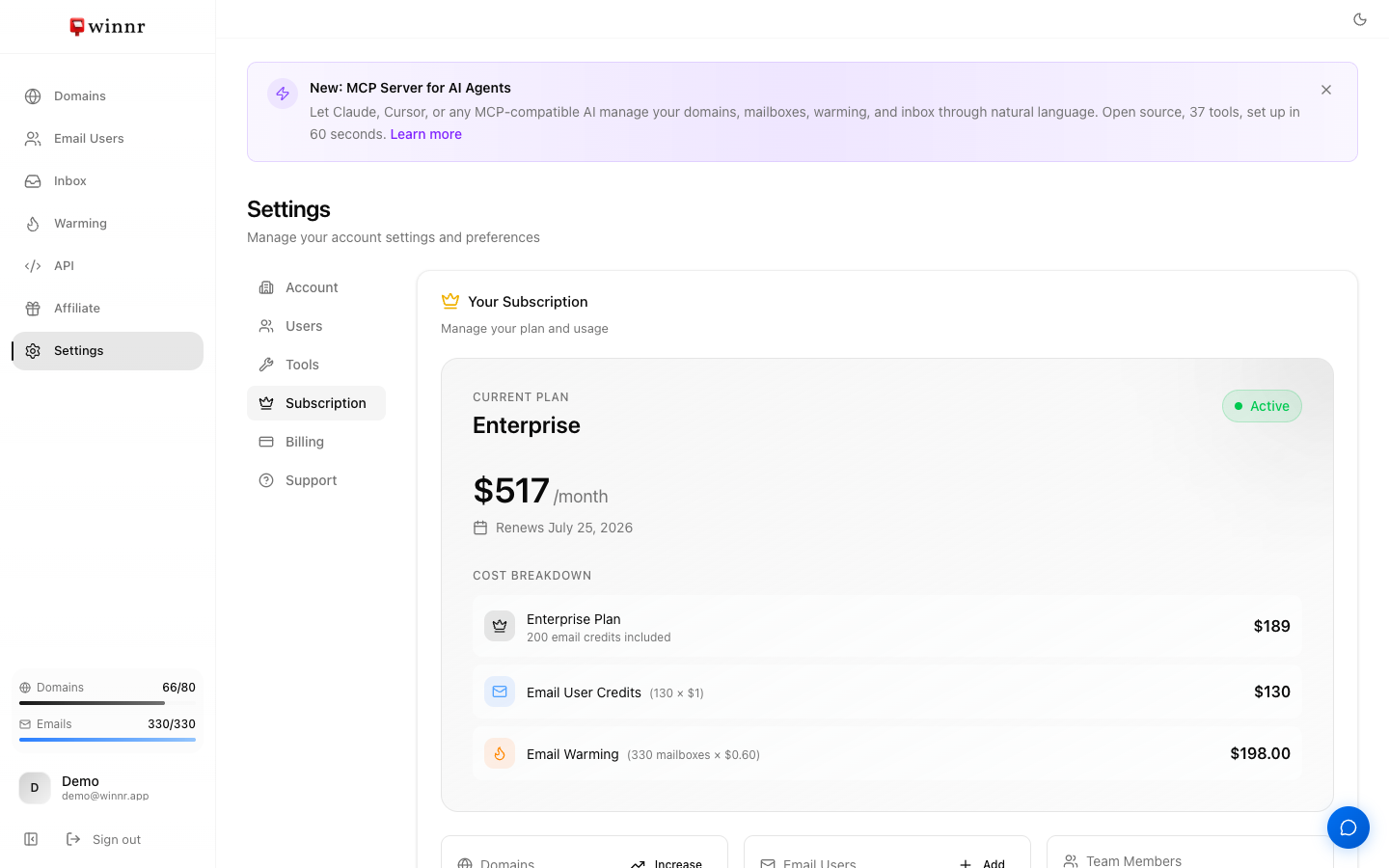1389x868 pixels.
Task: Click the Email Users people icon in sidebar
Action: 33,139
